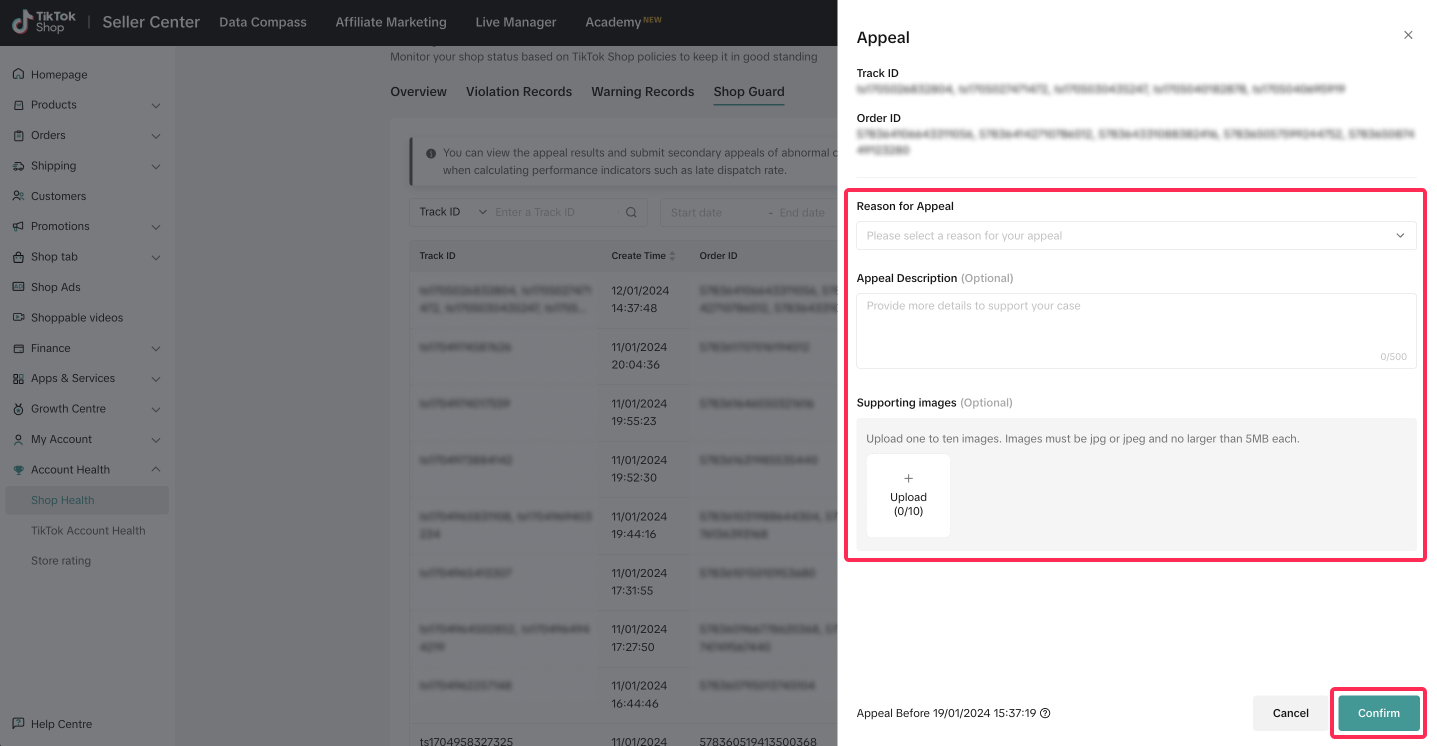This screenshot has width=1437, height=746.
Task: Expand the Finance sidebar section
Action: pyautogui.click(x=155, y=348)
